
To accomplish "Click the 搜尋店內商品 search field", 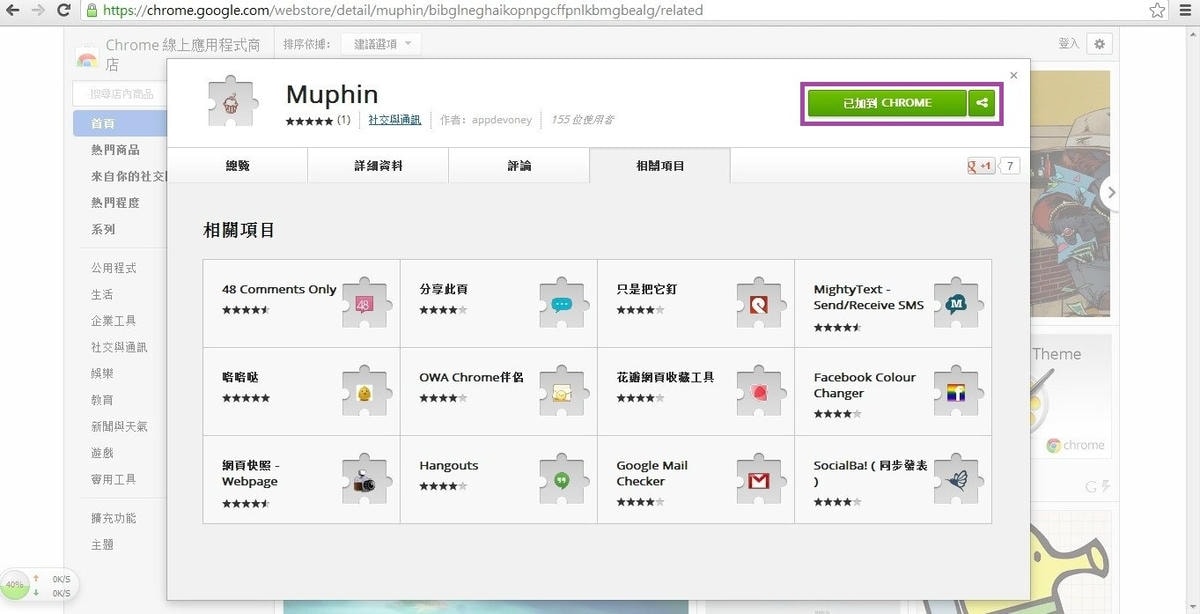I will 120,93.
